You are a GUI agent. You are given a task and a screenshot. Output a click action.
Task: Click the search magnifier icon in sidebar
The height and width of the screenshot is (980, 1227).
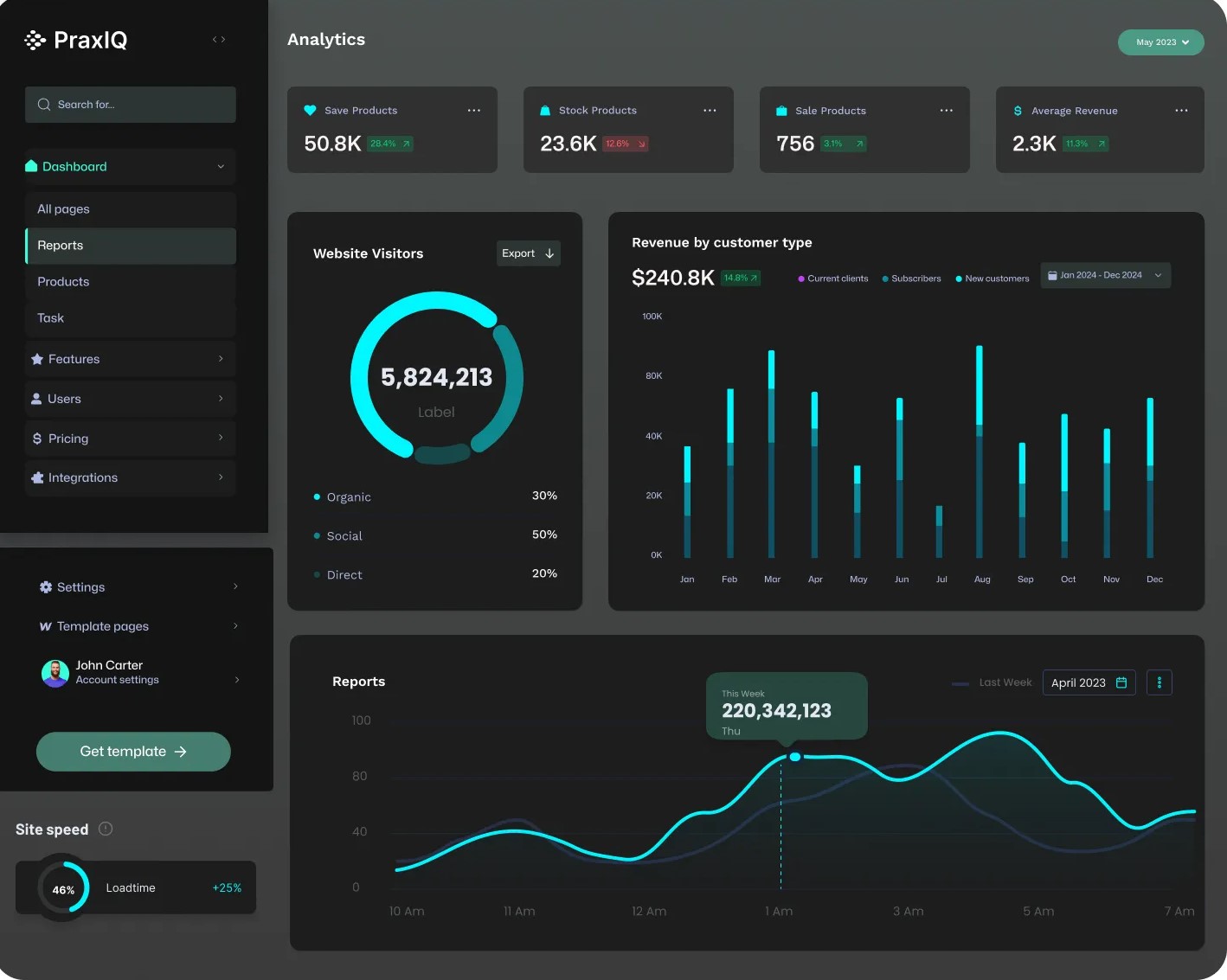(43, 104)
